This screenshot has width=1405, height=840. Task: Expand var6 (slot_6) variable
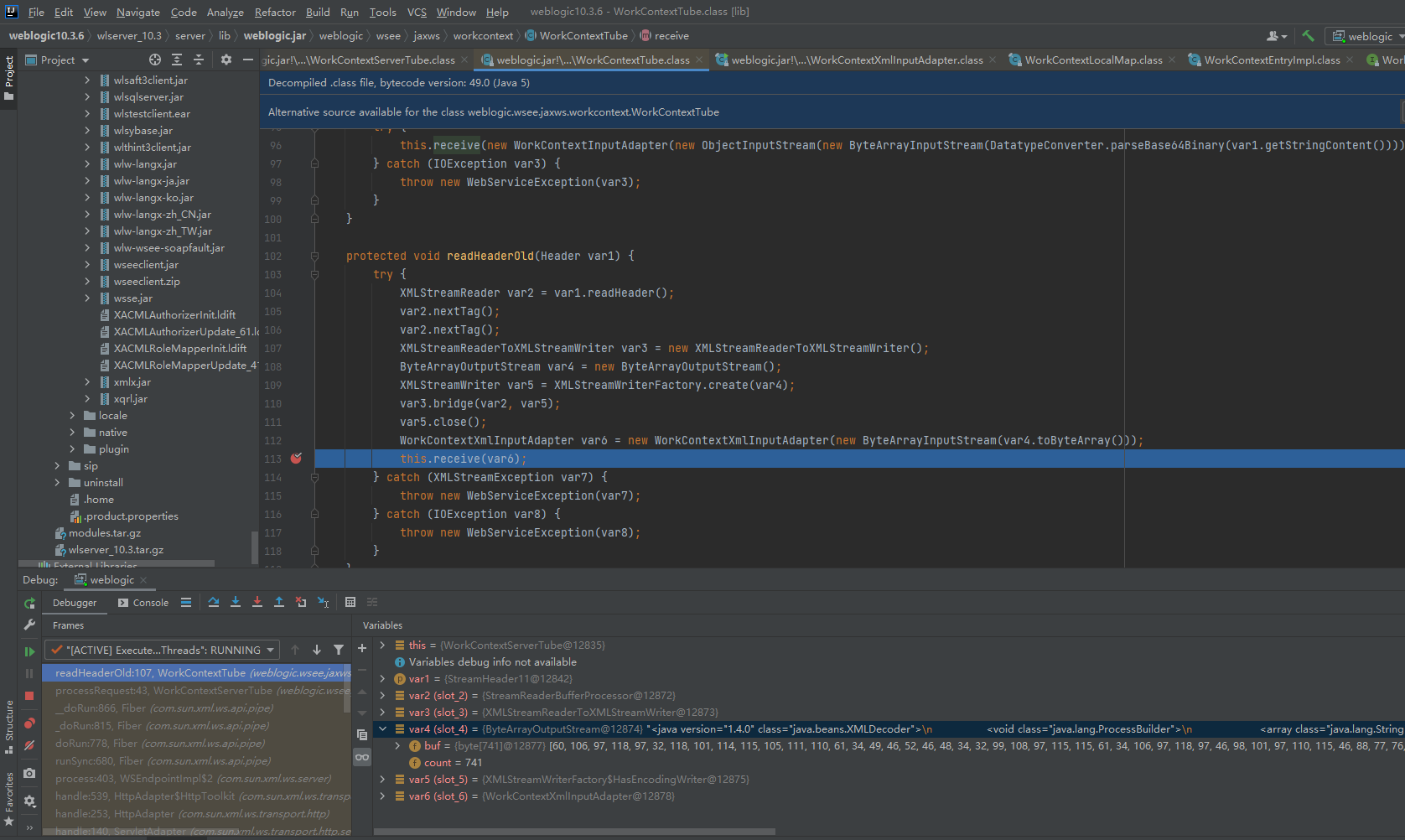coord(382,796)
